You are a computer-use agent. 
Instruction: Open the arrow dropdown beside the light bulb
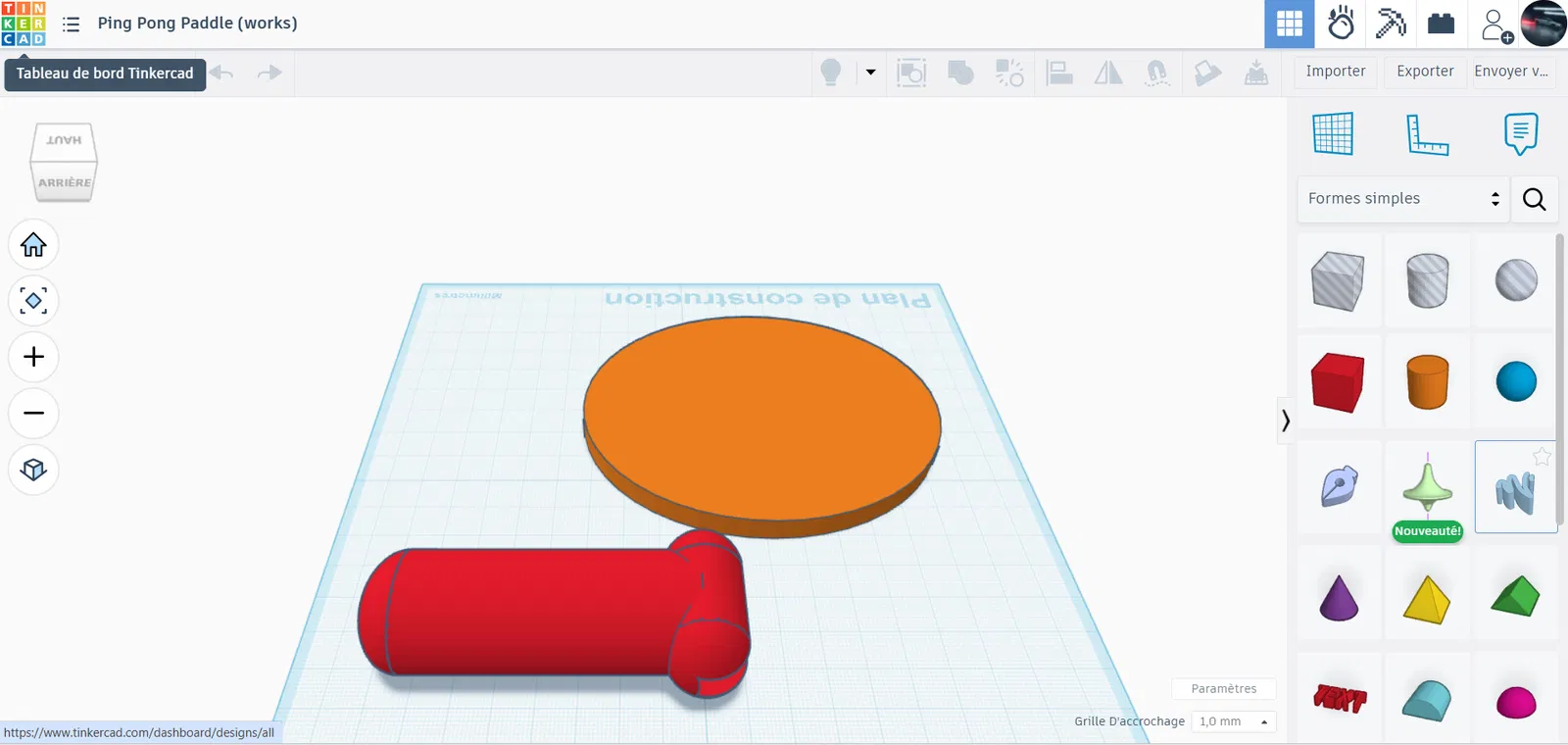[x=870, y=73]
